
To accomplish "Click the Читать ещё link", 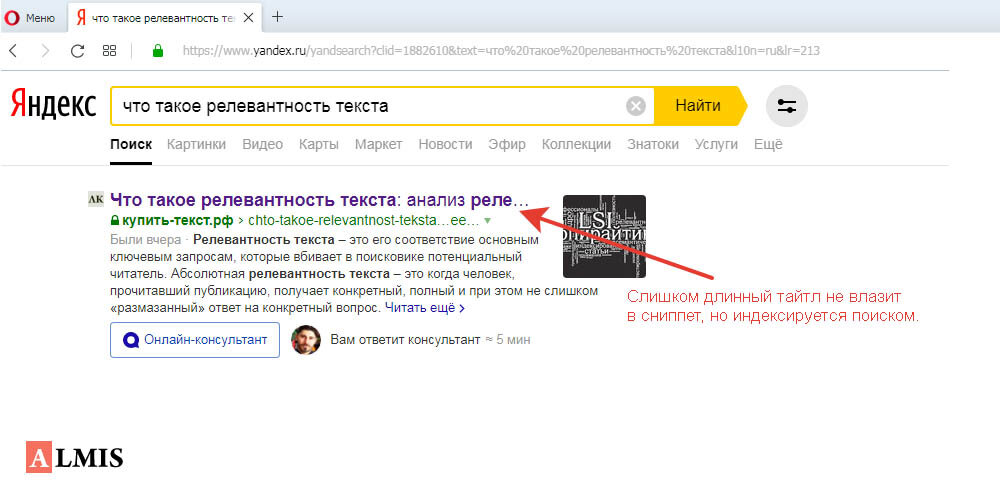I will coord(425,308).
